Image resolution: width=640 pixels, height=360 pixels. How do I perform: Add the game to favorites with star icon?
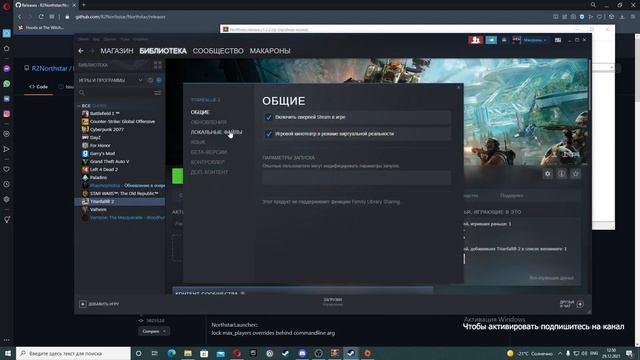576,174
